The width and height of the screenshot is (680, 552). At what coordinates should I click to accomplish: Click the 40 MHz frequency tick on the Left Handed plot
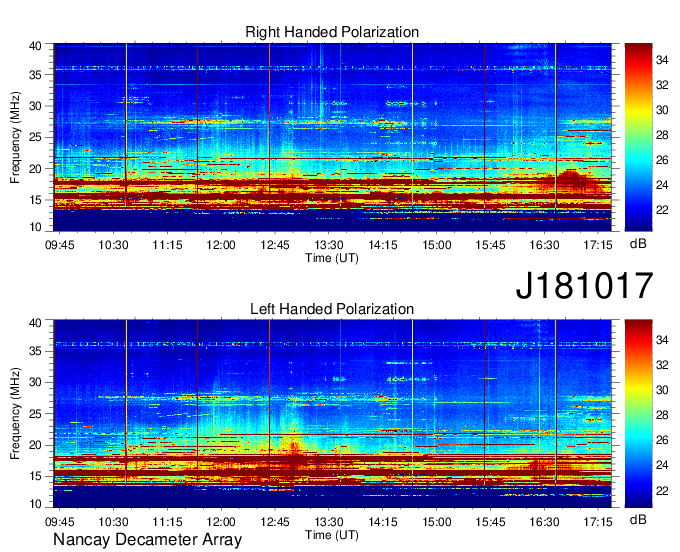pos(35,323)
